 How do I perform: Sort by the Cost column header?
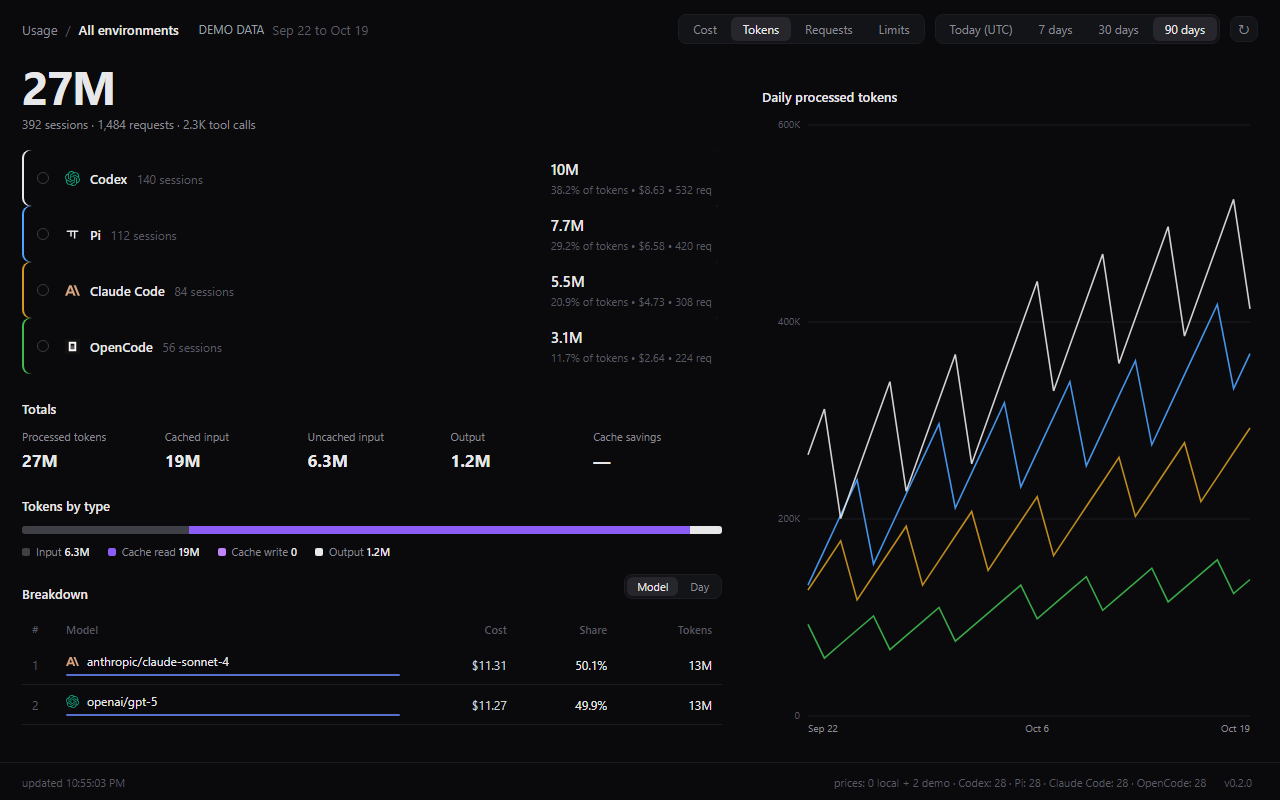tap(495, 630)
